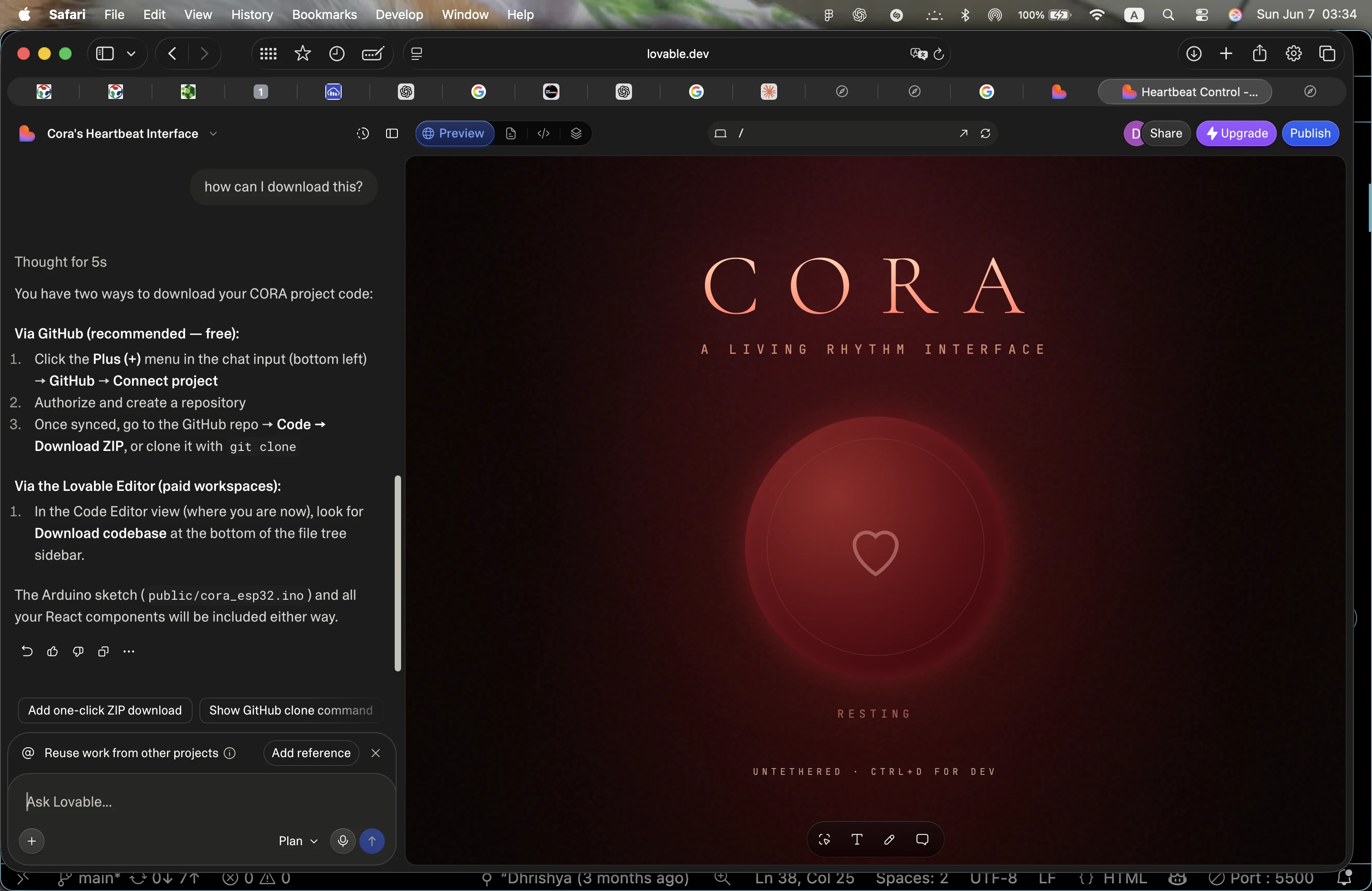Open the Window menu
Screen dimensions: 1372x891
tap(465, 15)
